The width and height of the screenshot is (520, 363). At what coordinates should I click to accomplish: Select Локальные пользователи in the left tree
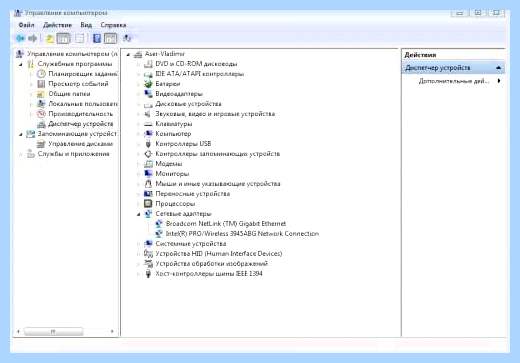83,104
